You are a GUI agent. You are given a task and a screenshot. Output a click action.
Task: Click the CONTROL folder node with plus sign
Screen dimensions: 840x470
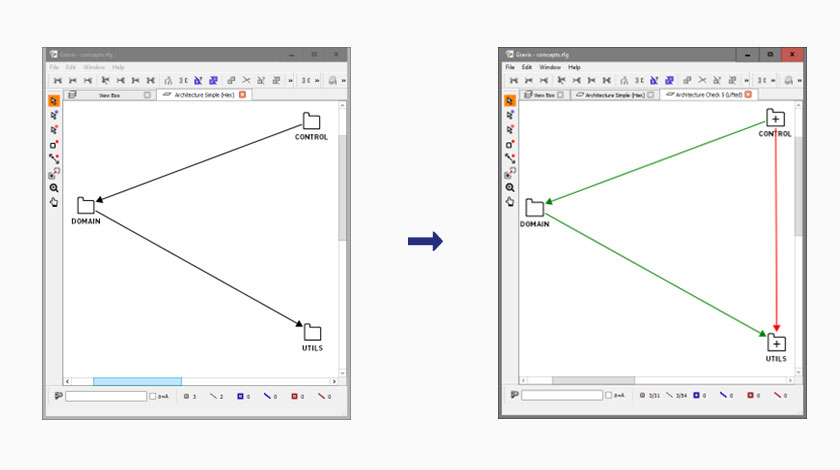(x=775, y=118)
